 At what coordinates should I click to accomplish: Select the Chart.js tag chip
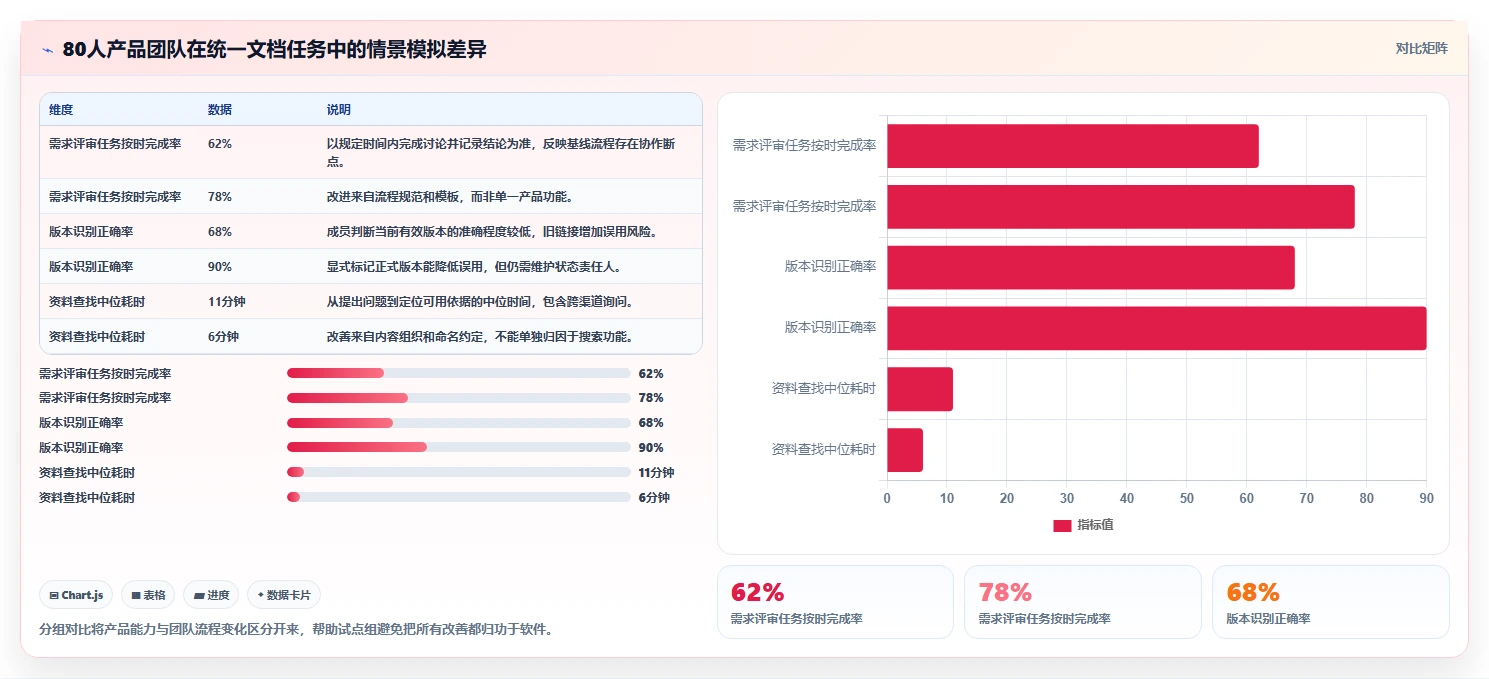tap(77, 595)
